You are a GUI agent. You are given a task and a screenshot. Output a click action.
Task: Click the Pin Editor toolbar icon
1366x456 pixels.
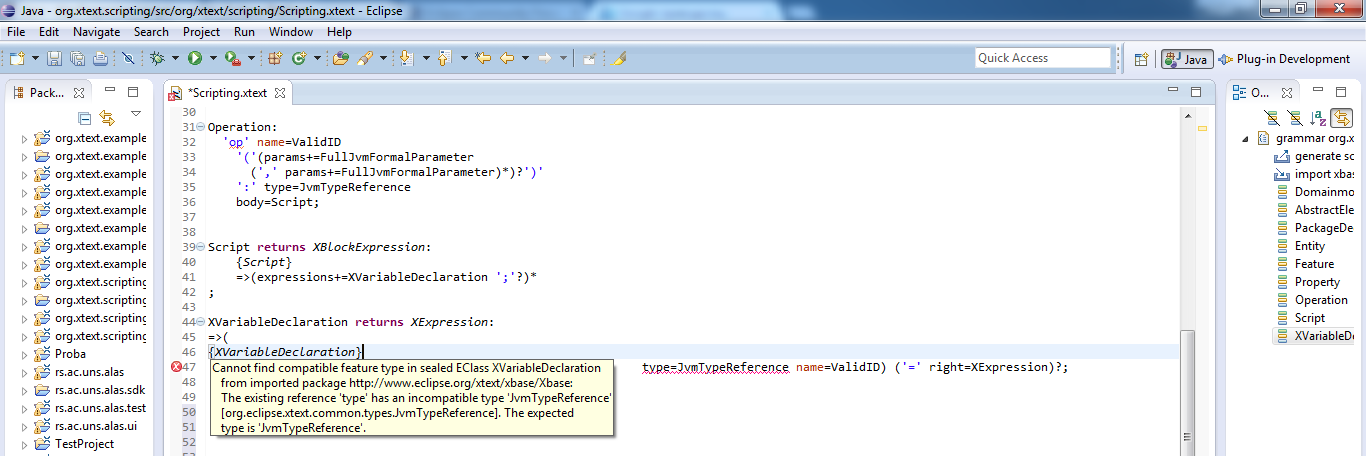click(590, 59)
